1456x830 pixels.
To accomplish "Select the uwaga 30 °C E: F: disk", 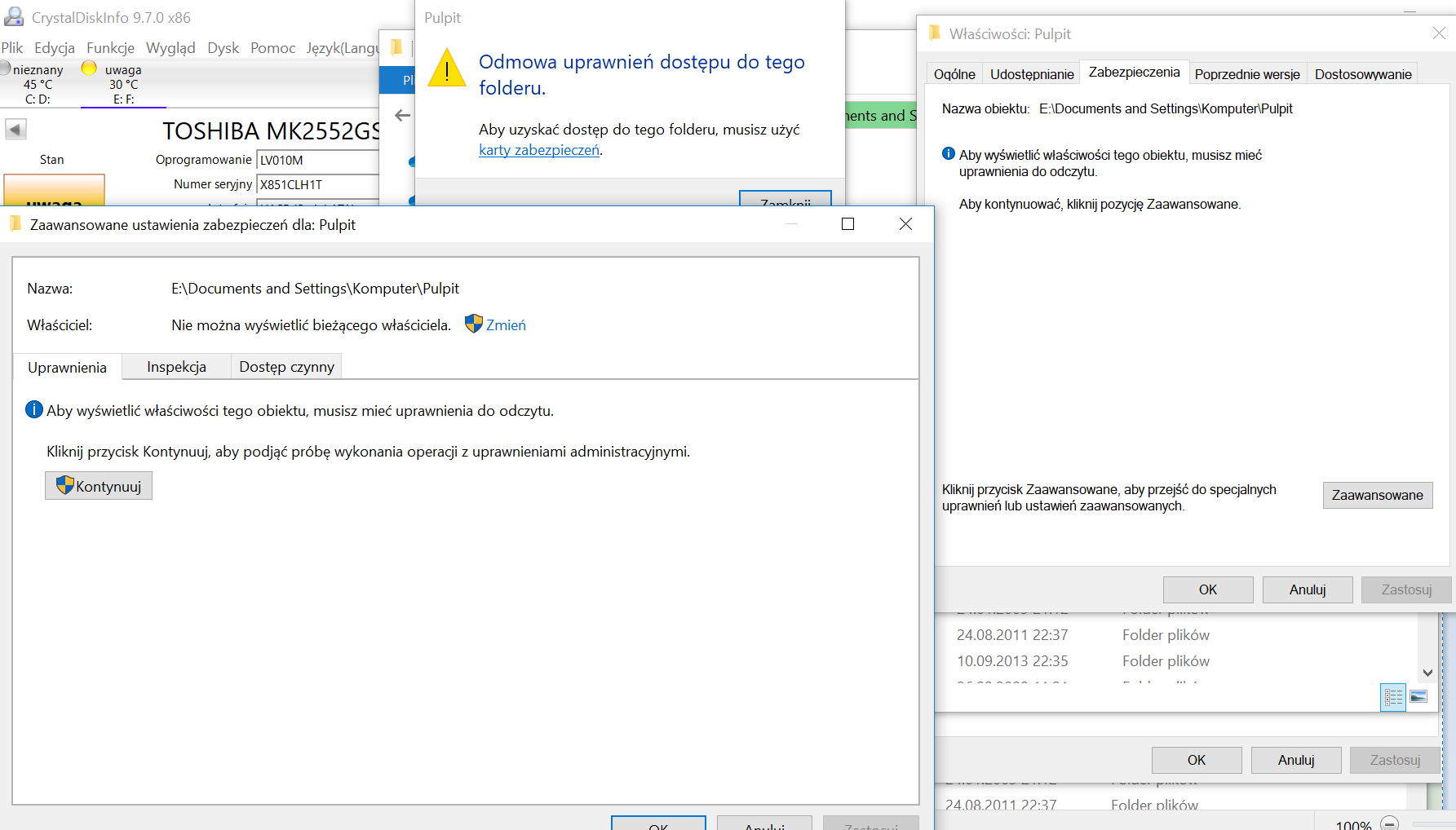I will click(123, 84).
